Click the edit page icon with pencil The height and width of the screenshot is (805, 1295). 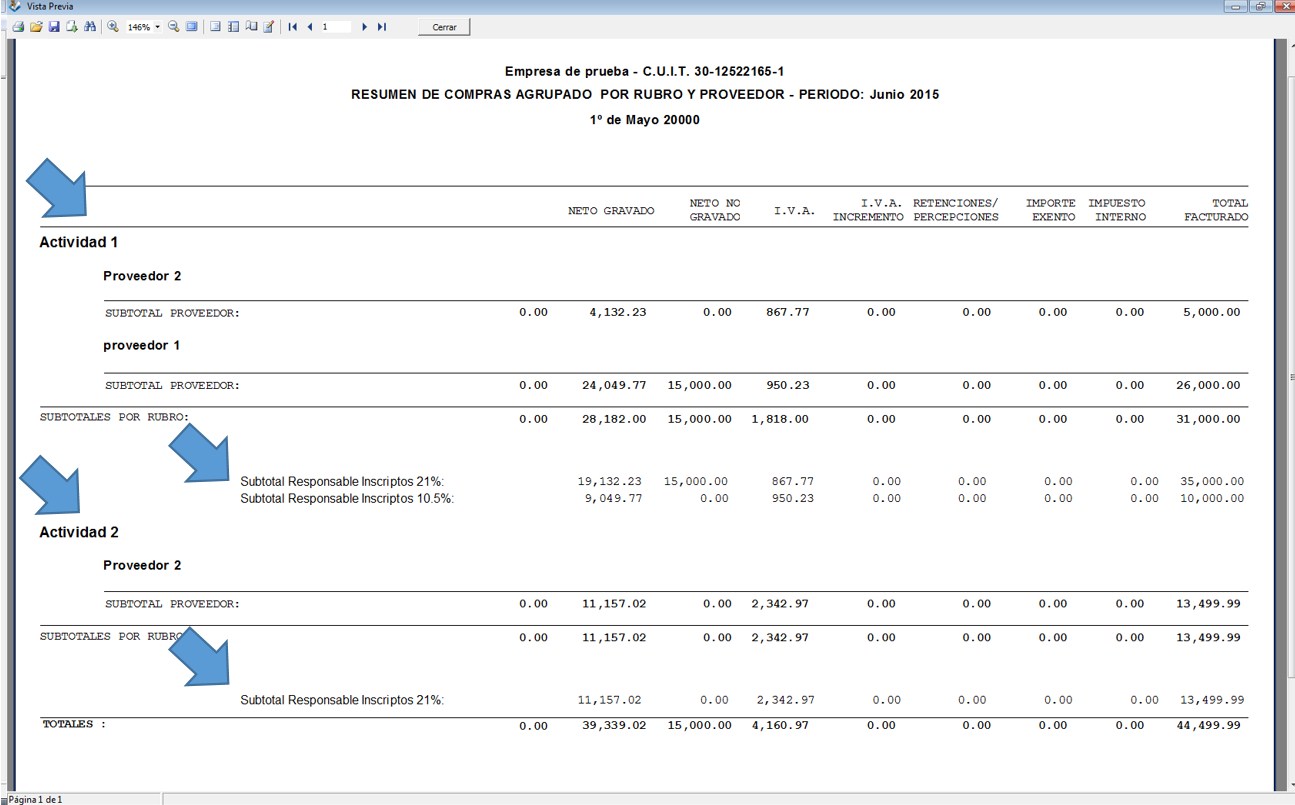point(268,27)
